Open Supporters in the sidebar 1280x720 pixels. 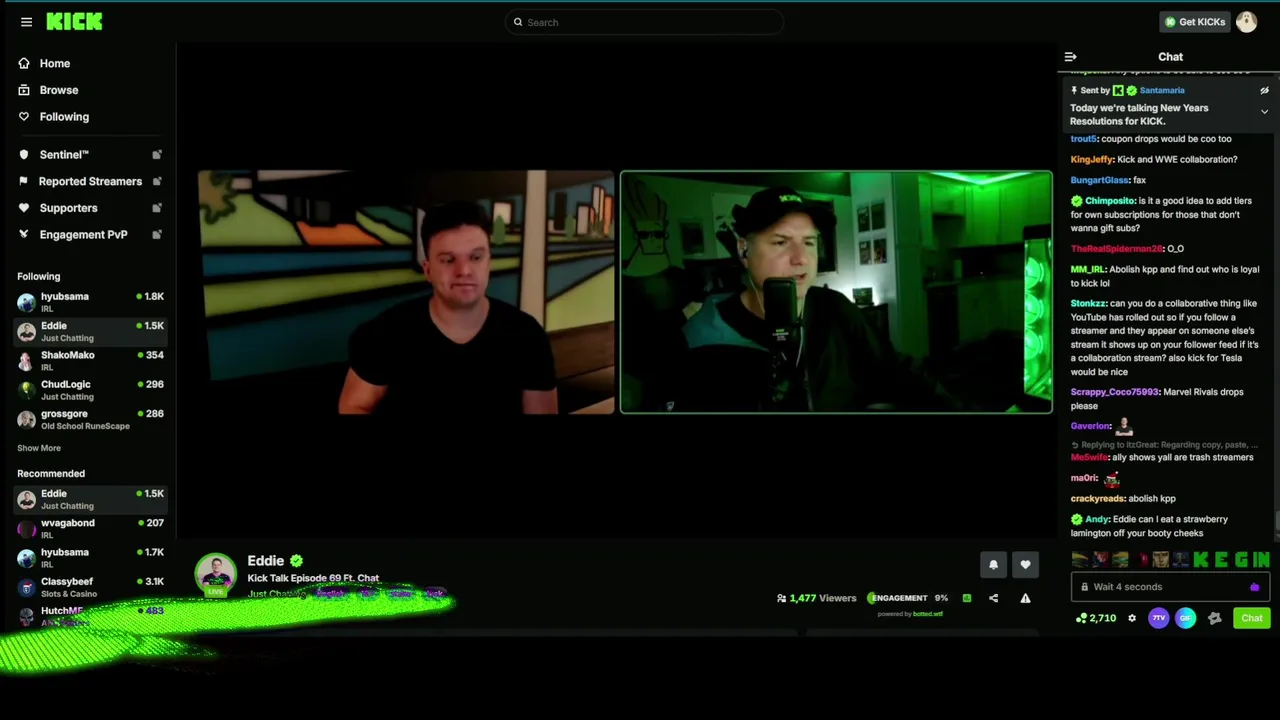68,208
